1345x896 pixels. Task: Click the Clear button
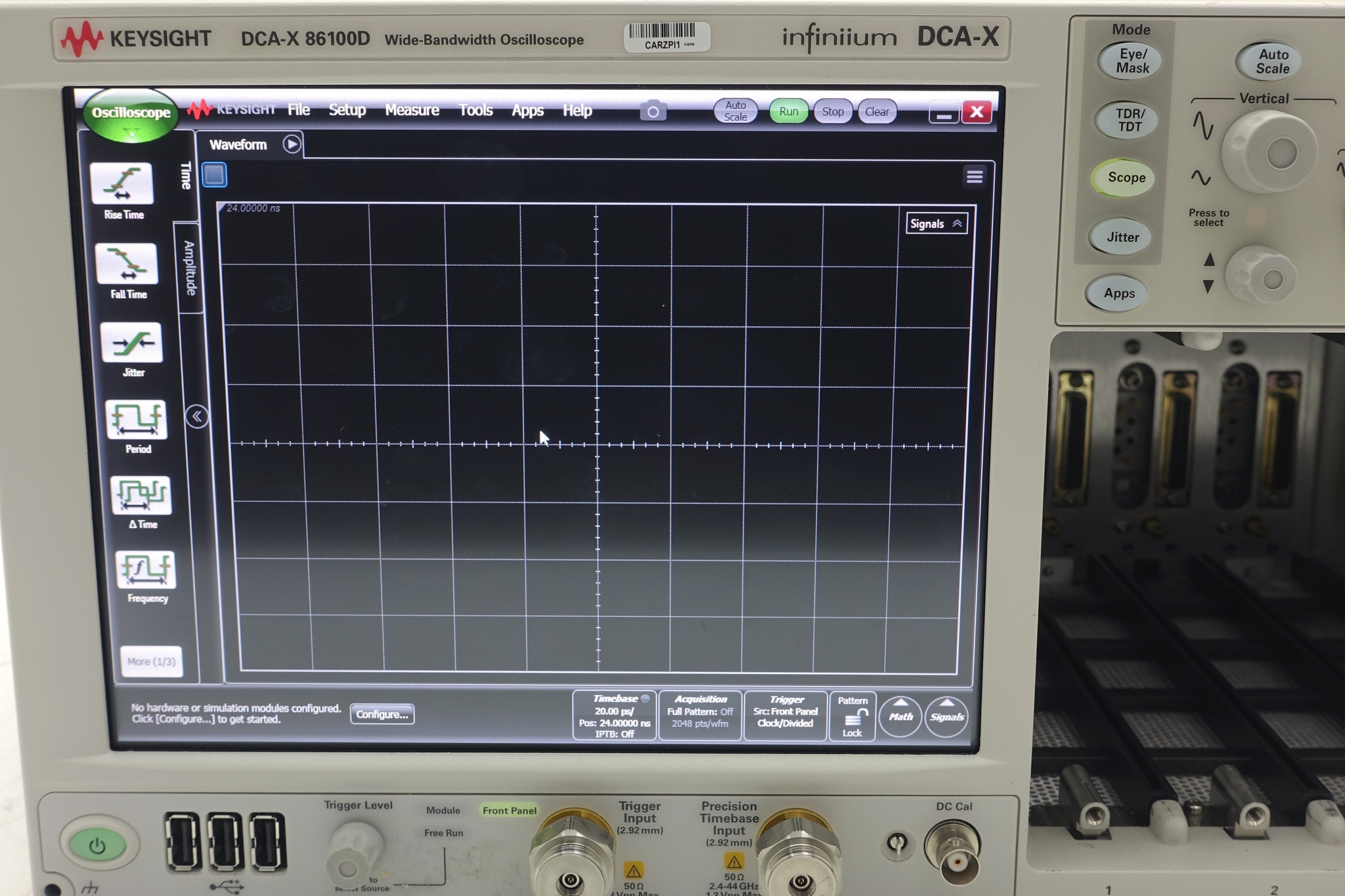877,112
